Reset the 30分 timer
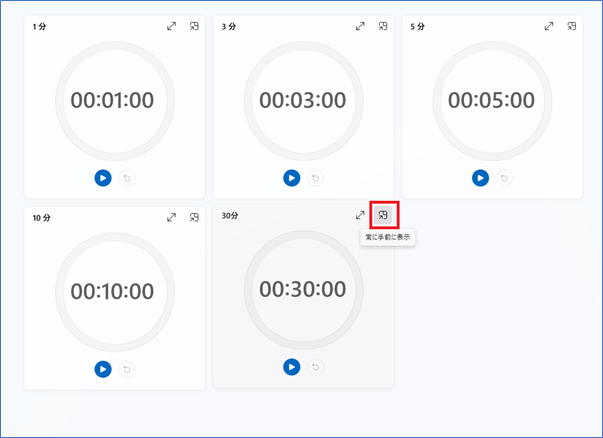The width and height of the screenshot is (603, 438). tap(315, 367)
